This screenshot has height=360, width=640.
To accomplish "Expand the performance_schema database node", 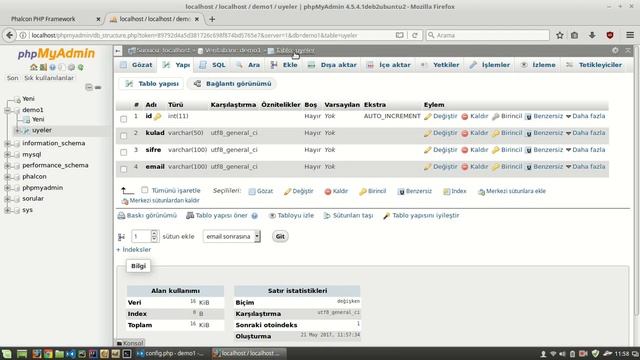I will [7, 165].
